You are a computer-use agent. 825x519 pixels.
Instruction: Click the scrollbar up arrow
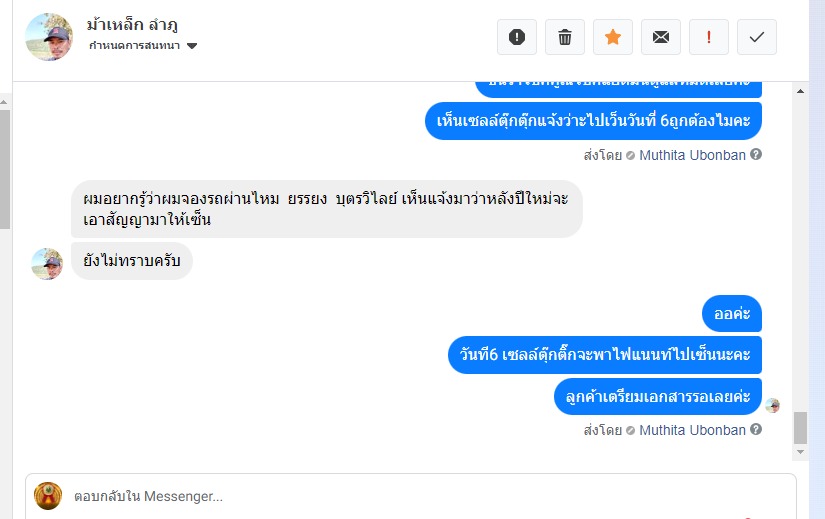point(800,91)
